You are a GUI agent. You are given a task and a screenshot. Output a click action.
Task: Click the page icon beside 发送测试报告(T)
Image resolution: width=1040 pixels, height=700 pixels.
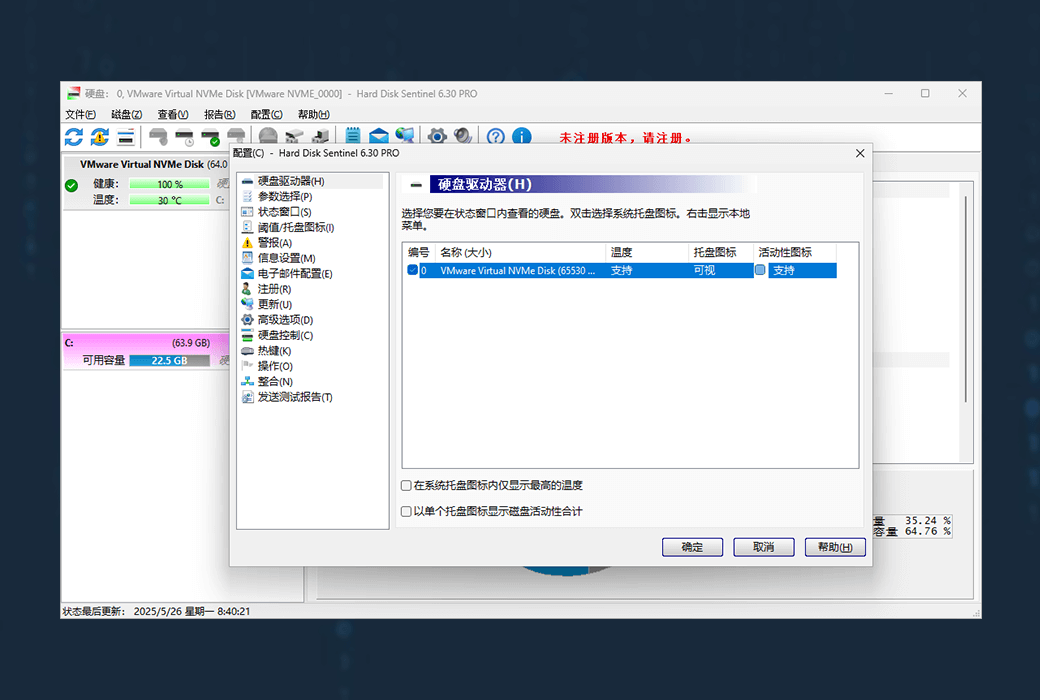click(247, 397)
